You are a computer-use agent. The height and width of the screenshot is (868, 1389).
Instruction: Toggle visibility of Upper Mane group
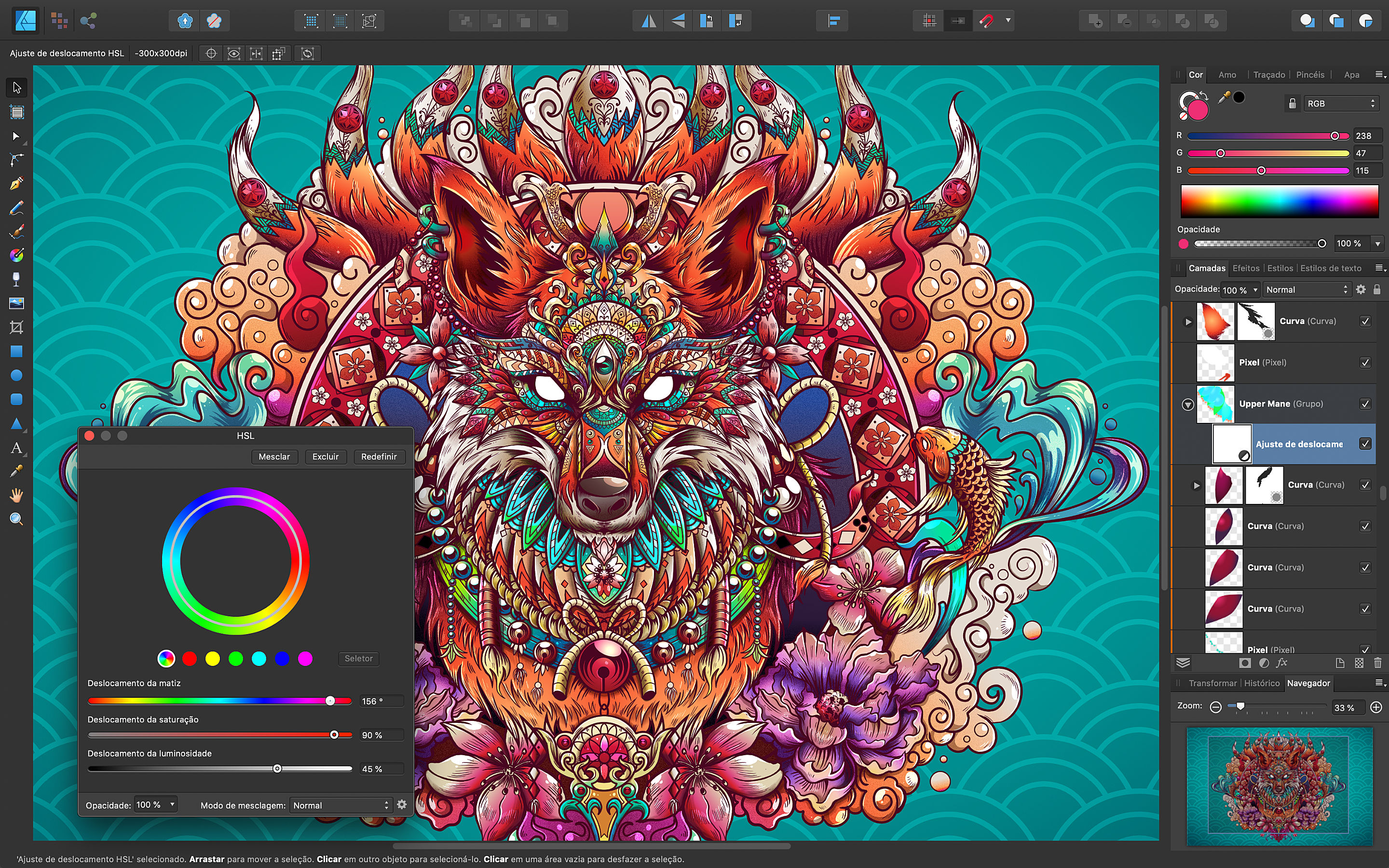click(1366, 403)
